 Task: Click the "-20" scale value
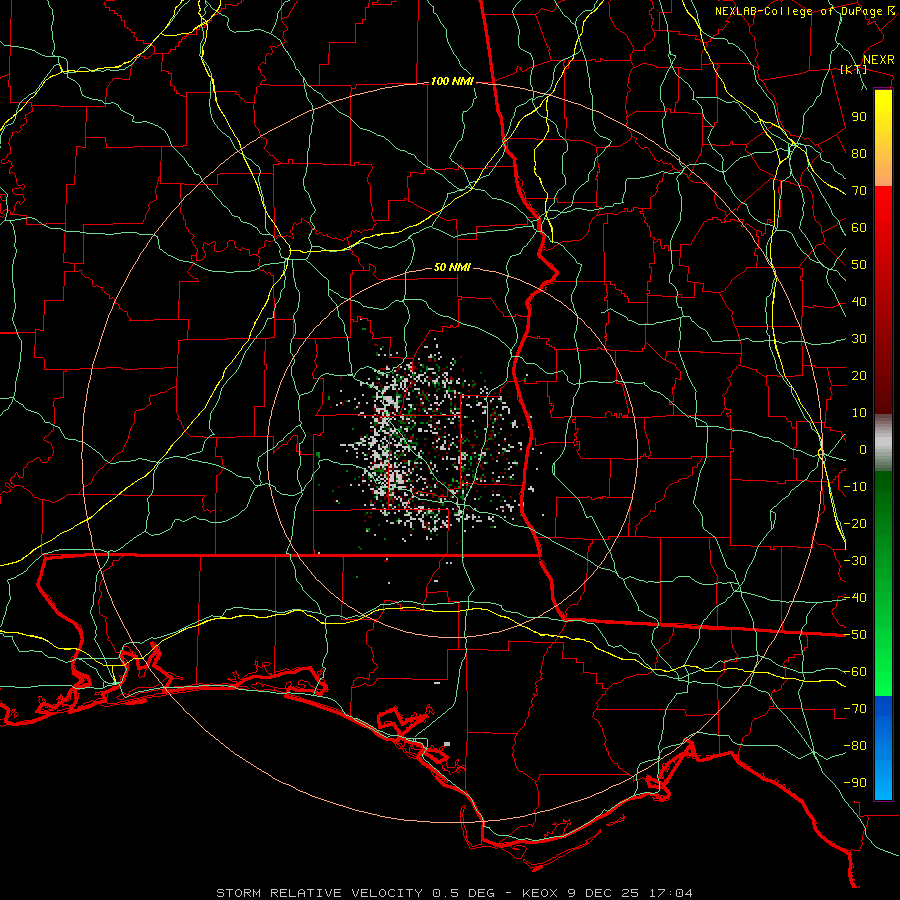coord(855,524)
